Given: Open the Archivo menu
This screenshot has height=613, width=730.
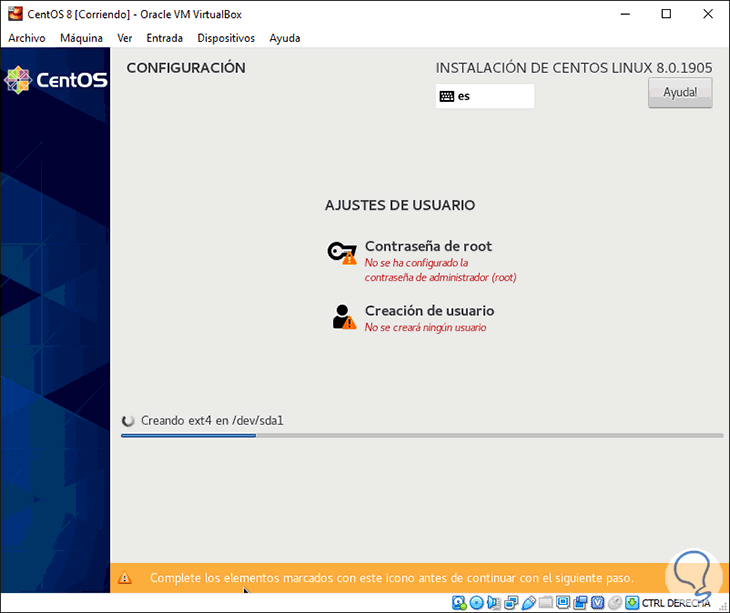Looking at the screenshot, I should 27,38.
